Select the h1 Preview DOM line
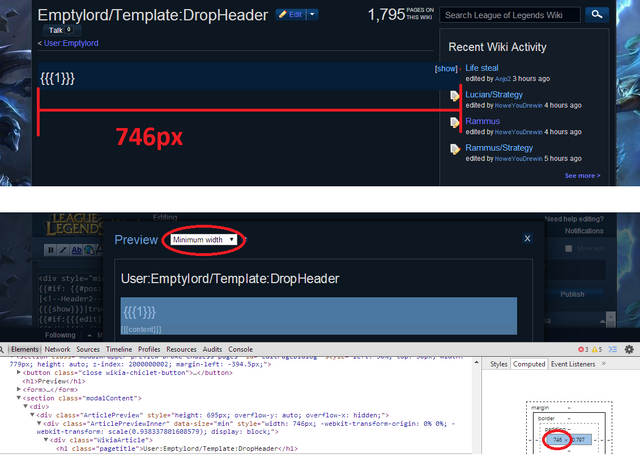This screenshot has height=474, width=640. pos(54,381)
